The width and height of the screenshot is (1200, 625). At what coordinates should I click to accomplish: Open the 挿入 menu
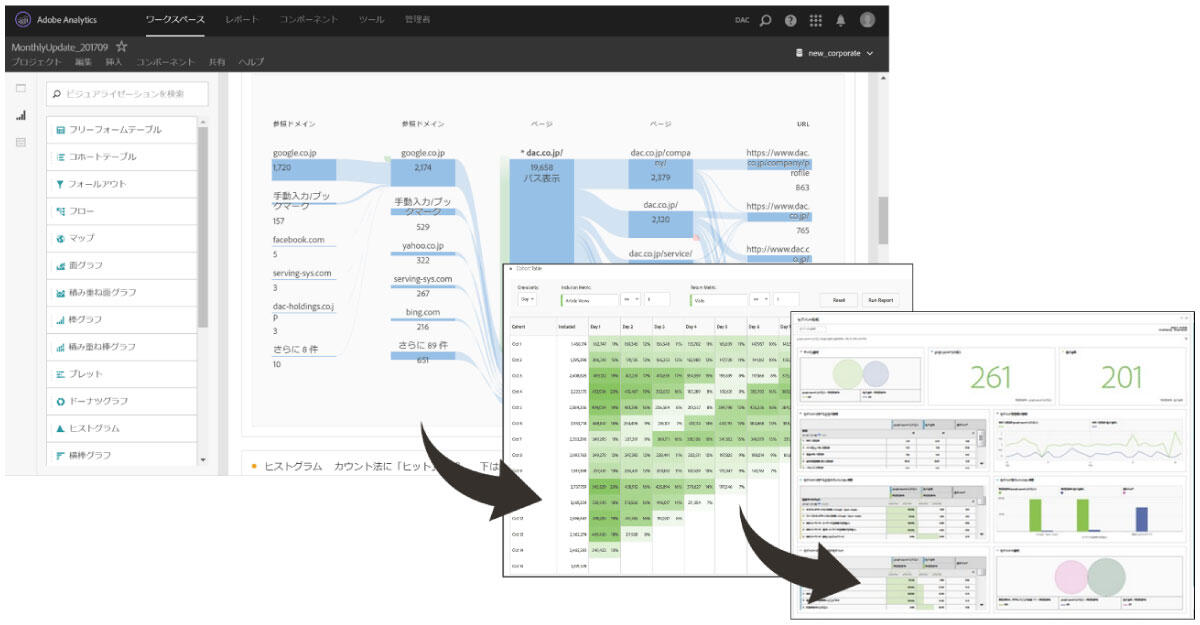114,62
